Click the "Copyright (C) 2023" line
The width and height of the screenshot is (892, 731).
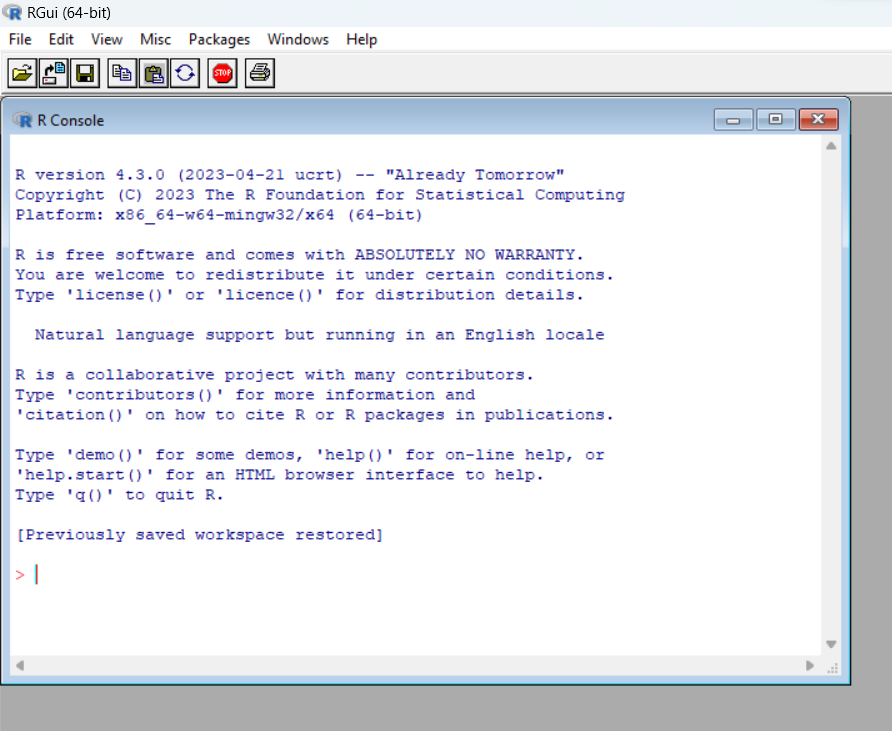coord(320,195)
